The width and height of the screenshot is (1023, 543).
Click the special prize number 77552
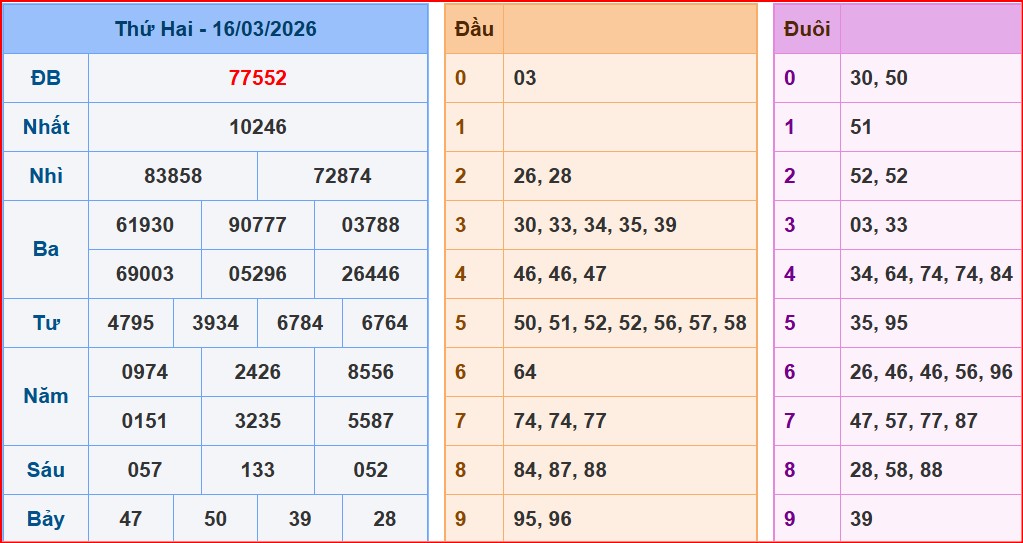coord(258,78)
